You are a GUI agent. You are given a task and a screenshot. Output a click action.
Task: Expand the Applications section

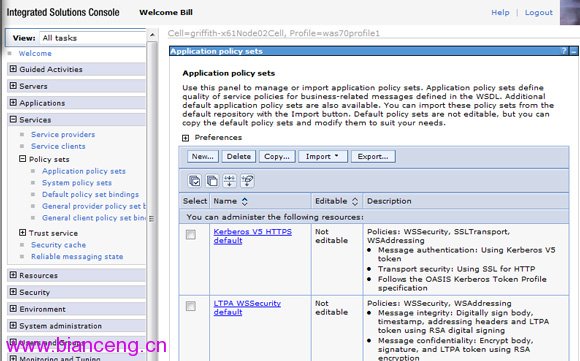[13, 102]
